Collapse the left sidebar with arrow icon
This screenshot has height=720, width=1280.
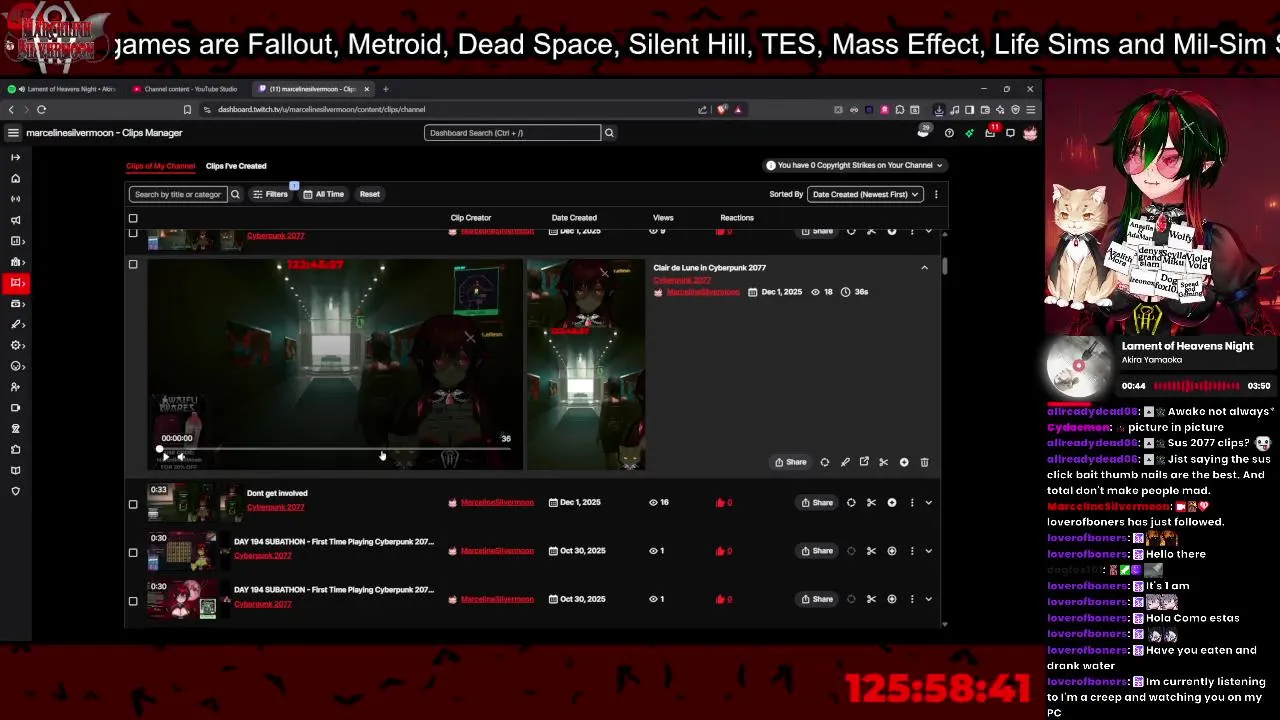[x=15, y=157]
